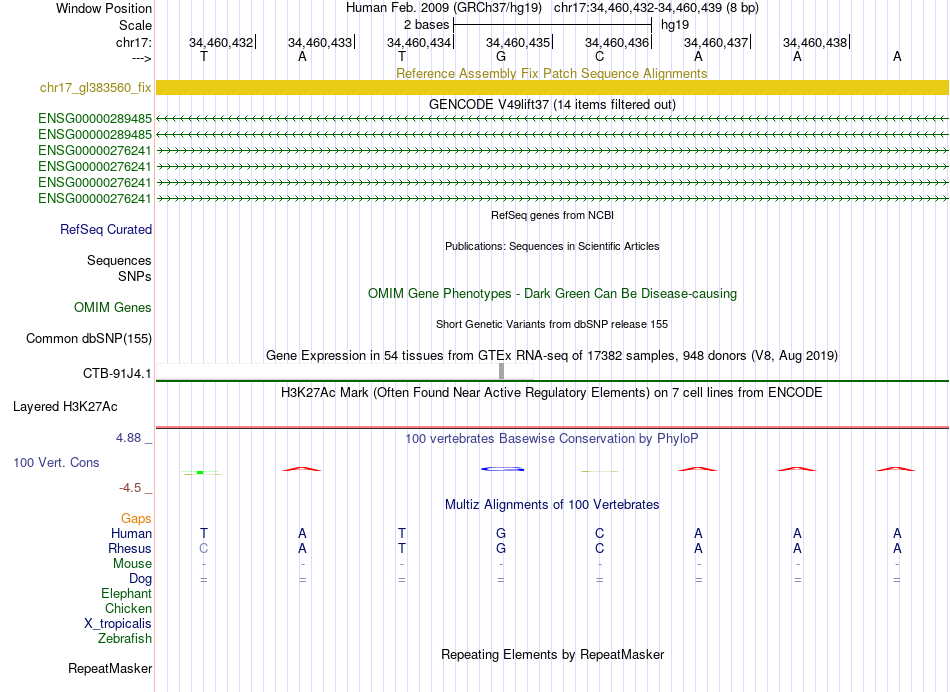Screen dimensions: 950x692
Task: Open the OMIM Gene Phenotypes track title
Action: coord(552,293)
